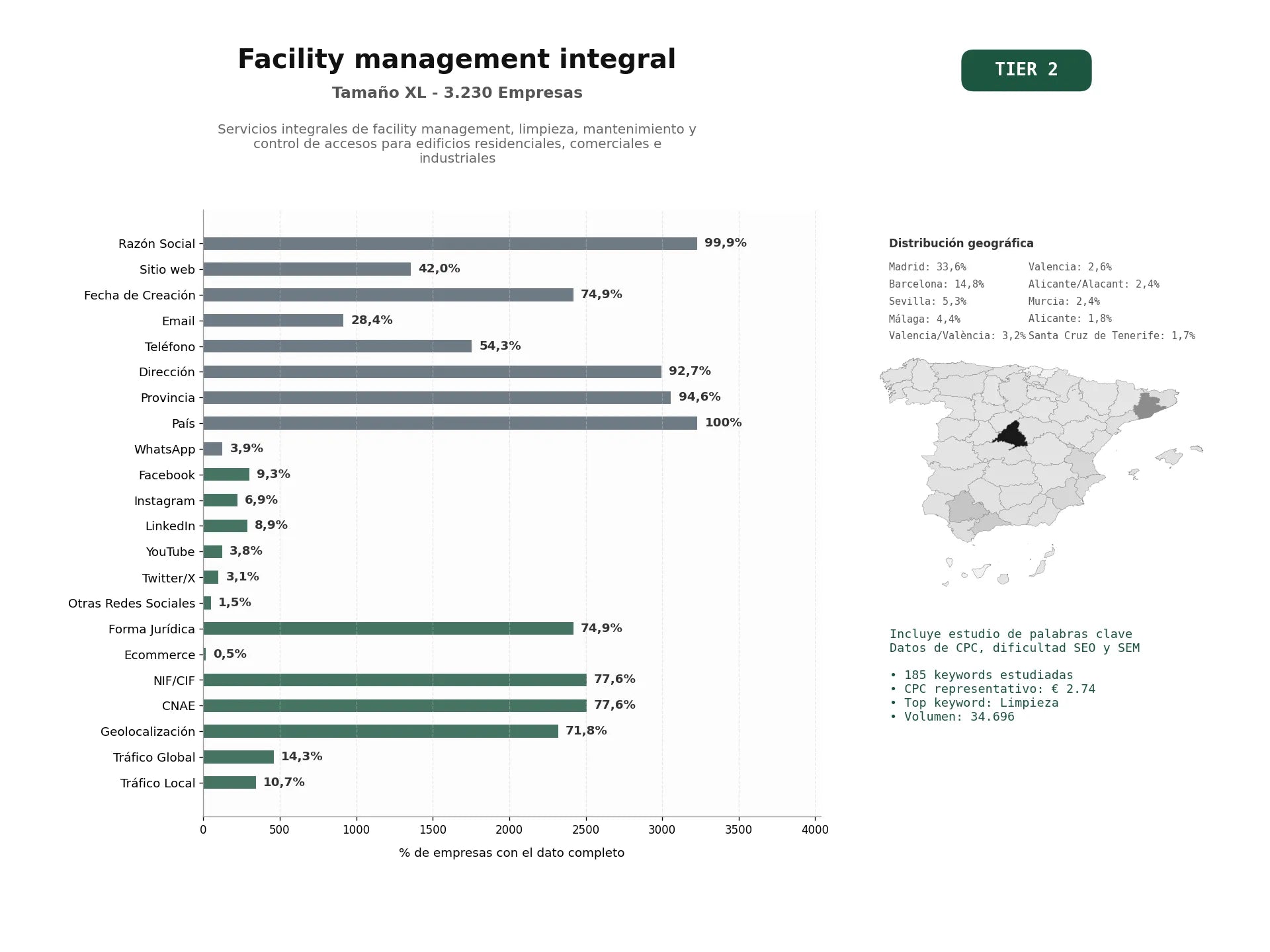The height and width of the screenshot is (952, 1270).
Task: Click 'Málaga: 4,4%' entry
Action: pyautogui.click(x=925, y=319)
